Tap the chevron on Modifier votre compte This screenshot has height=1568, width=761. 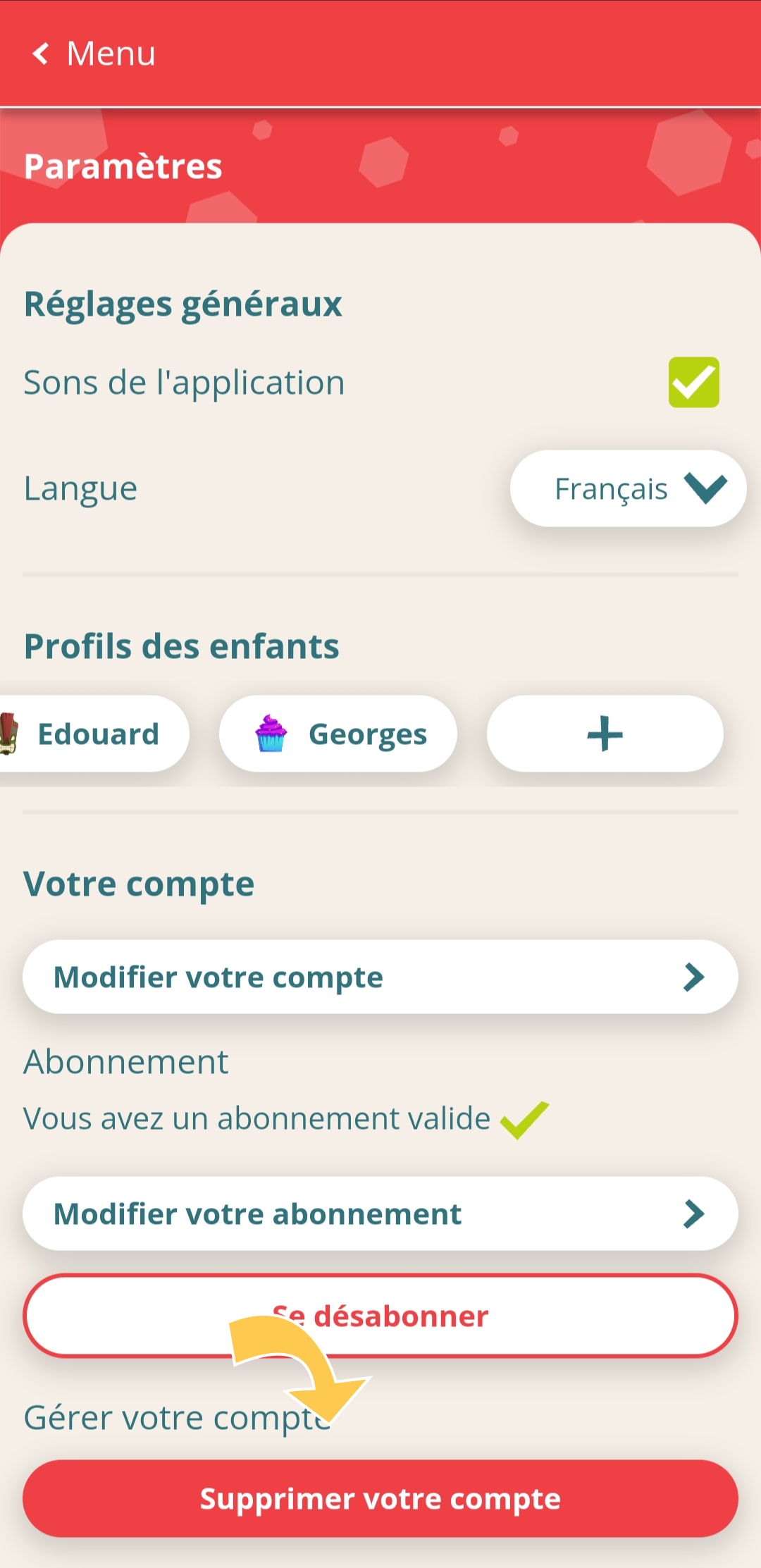point(694,977)
